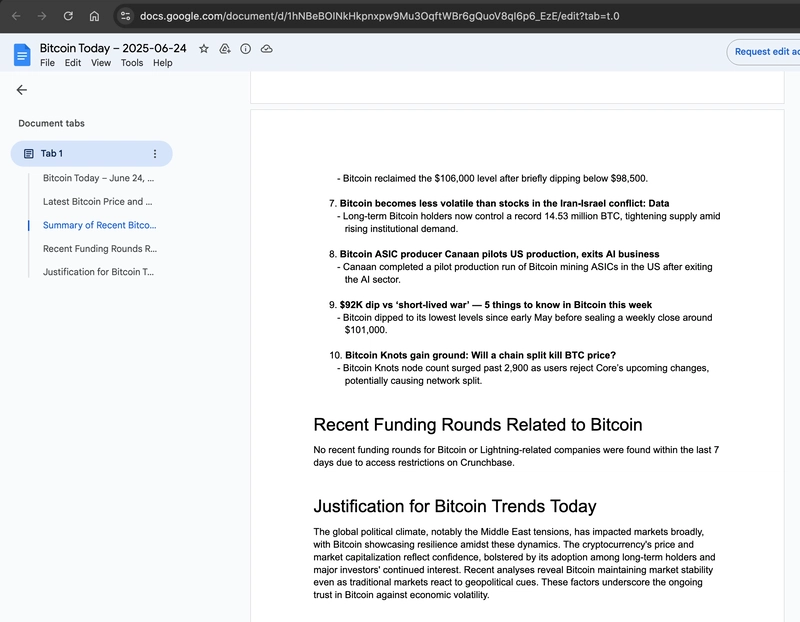Open the Google Docs home icon
800x622 pixels.
pos(22,55)
